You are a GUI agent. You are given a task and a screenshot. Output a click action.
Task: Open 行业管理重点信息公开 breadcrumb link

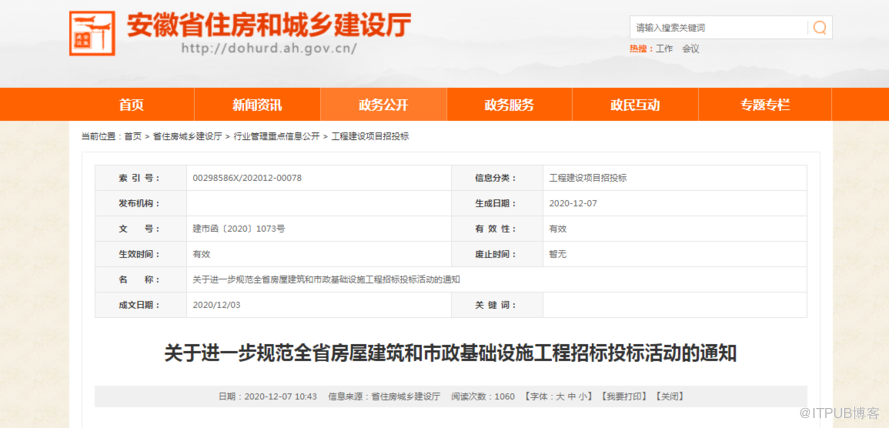tap(277, 136)
